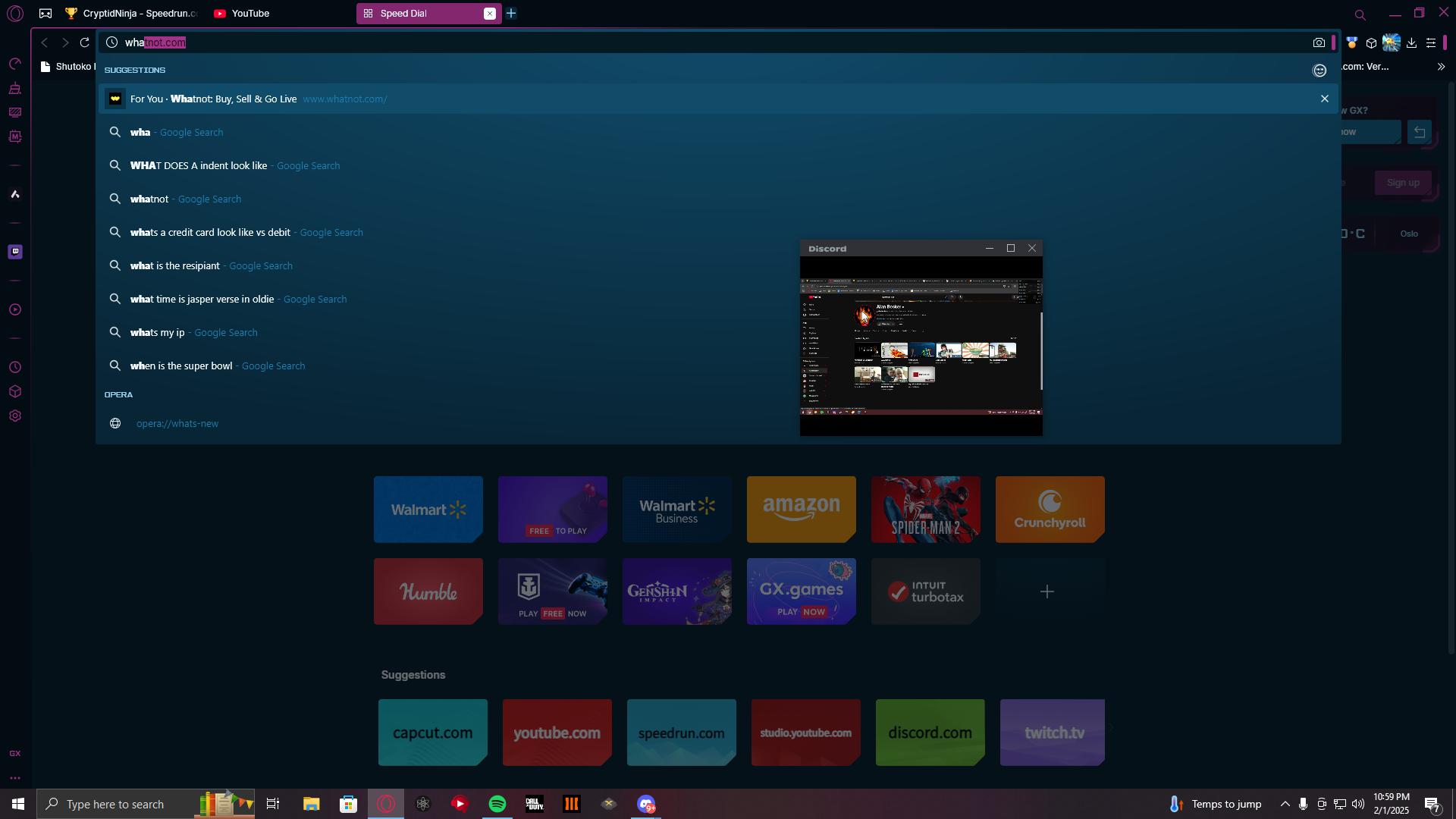Open GX Cleaner broom icon in sidebar
Screen dimensions: 1456x819
coord(15,89)
